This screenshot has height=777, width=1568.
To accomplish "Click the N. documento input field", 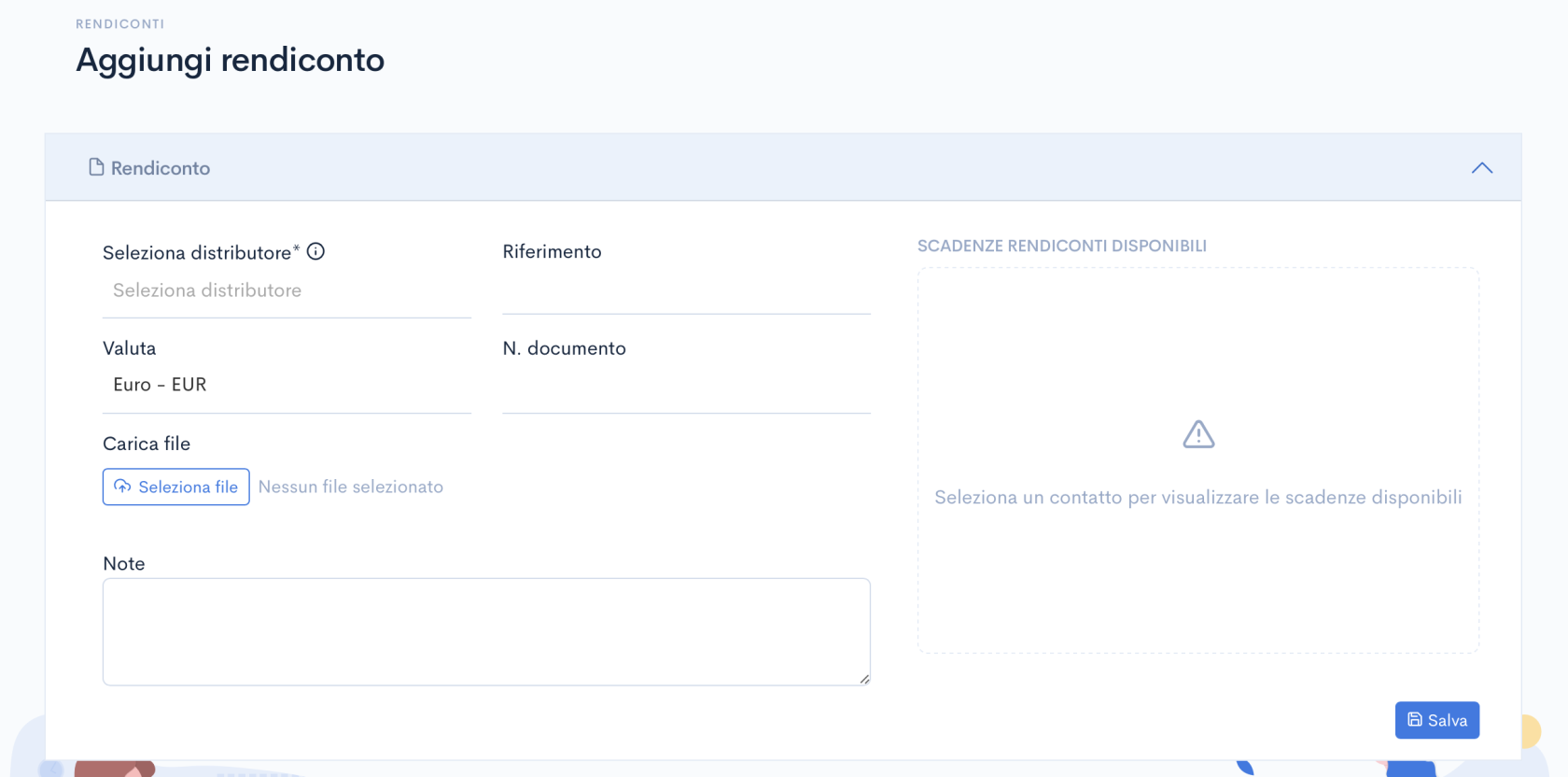I will click(686, 388).
